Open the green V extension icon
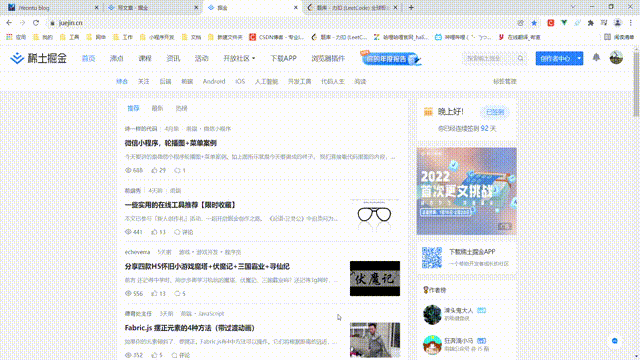Viewport: 640px width, 360px height. (564, 23)
